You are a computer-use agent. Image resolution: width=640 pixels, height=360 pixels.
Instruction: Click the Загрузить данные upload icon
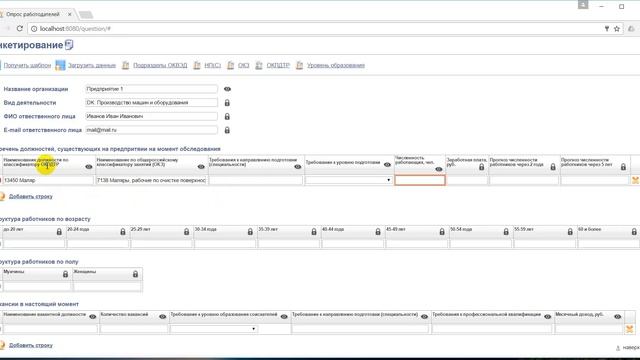pos(60,65)
